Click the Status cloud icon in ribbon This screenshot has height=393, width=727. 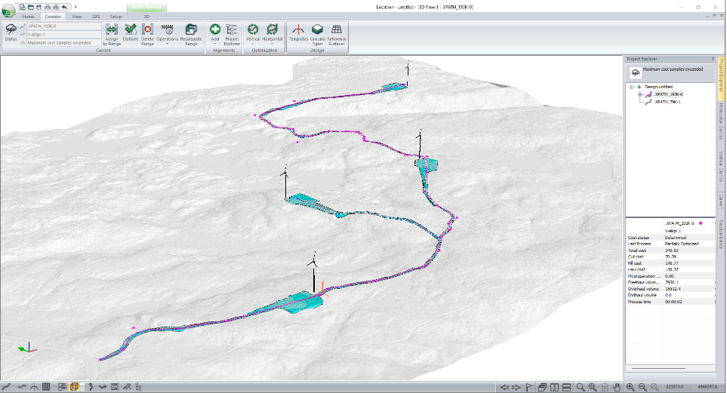point(11,32)
